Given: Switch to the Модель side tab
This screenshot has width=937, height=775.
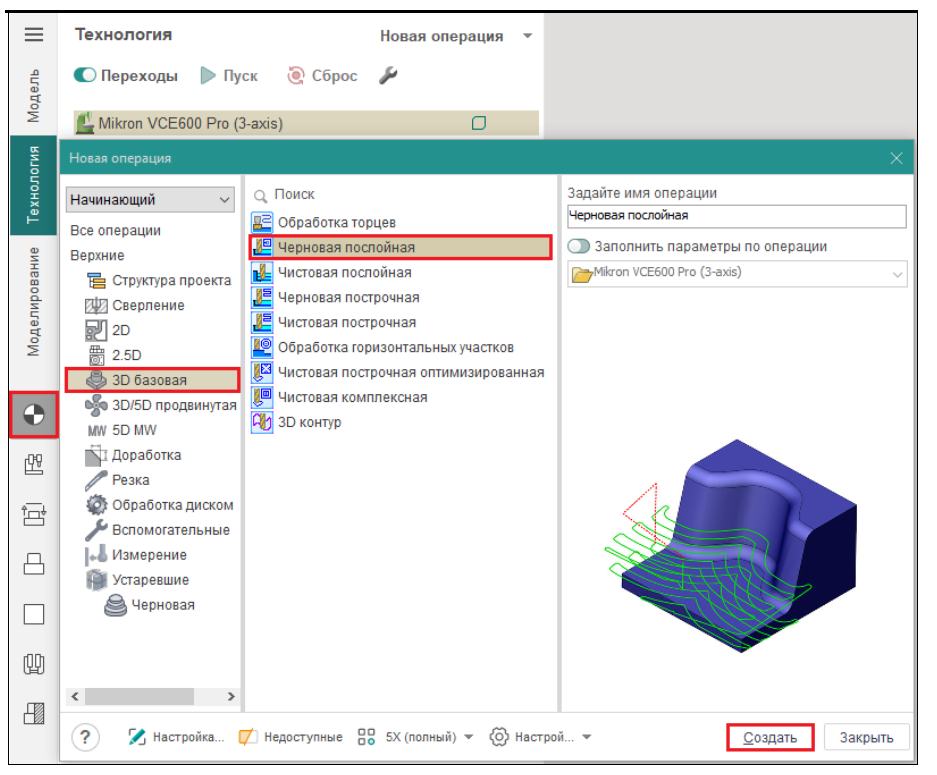Looking at the screenshot, I should (x=34, y=96).
